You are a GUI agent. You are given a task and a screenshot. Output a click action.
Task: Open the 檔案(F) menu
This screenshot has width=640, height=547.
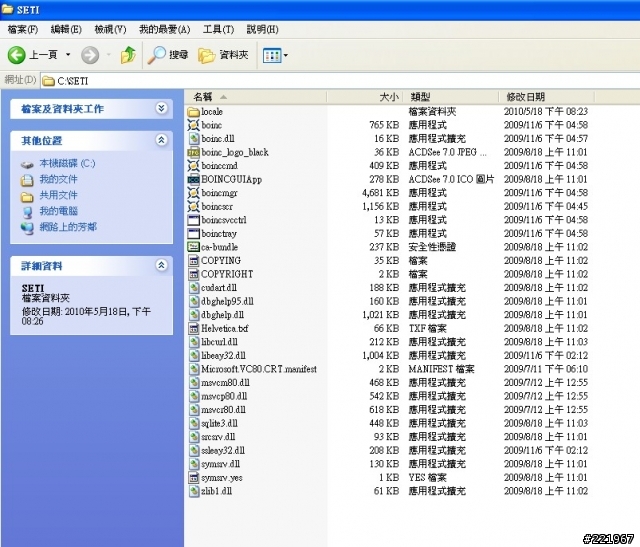click(22, 29)
